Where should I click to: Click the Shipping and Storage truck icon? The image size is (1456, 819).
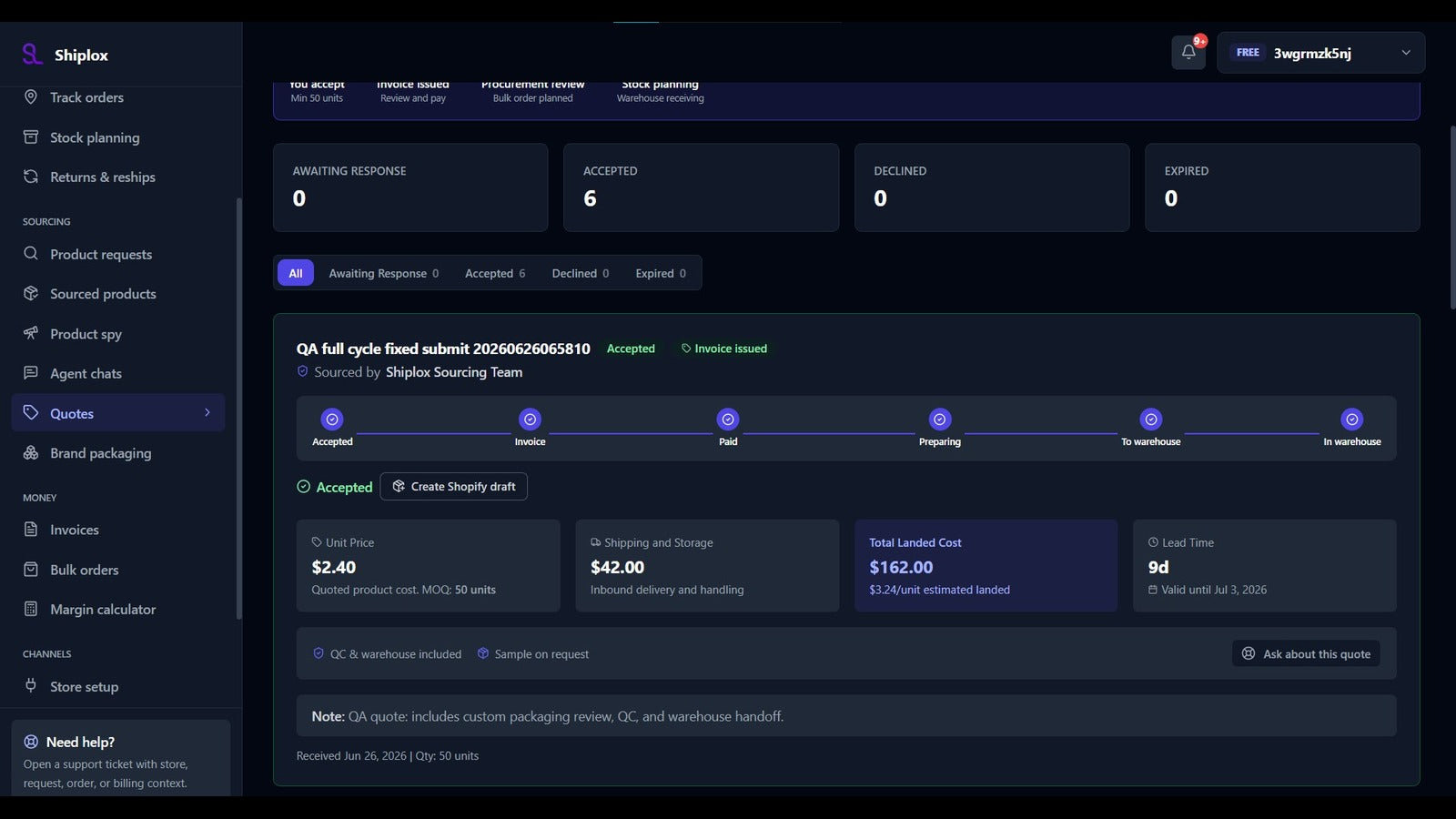coord(596,542)
